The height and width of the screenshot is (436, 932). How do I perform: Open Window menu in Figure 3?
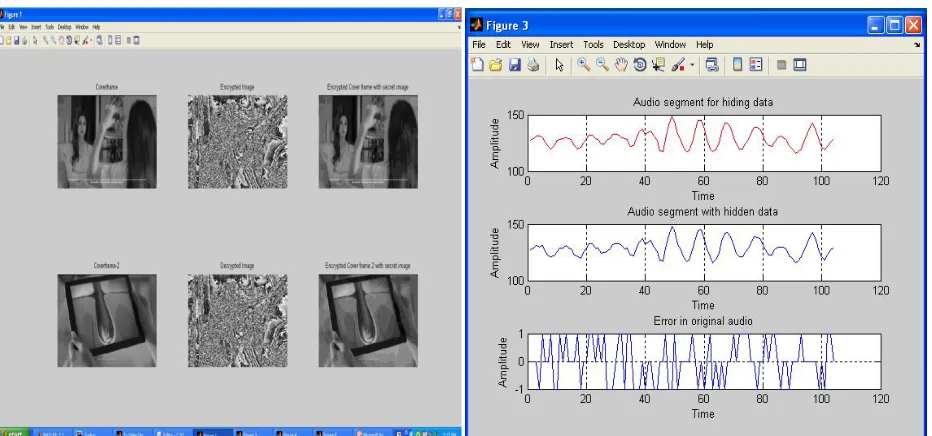tap(670, 45)
